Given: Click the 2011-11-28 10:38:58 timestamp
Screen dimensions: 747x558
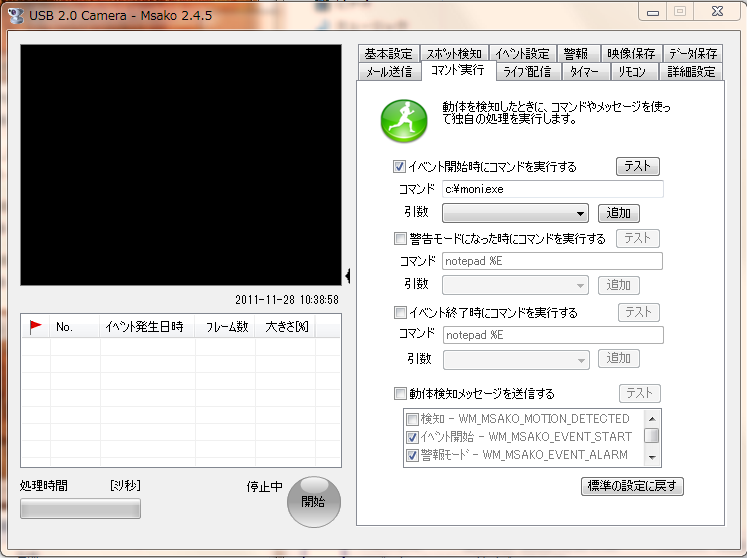Looking at the screenshot, I should (x=287, y=300).
